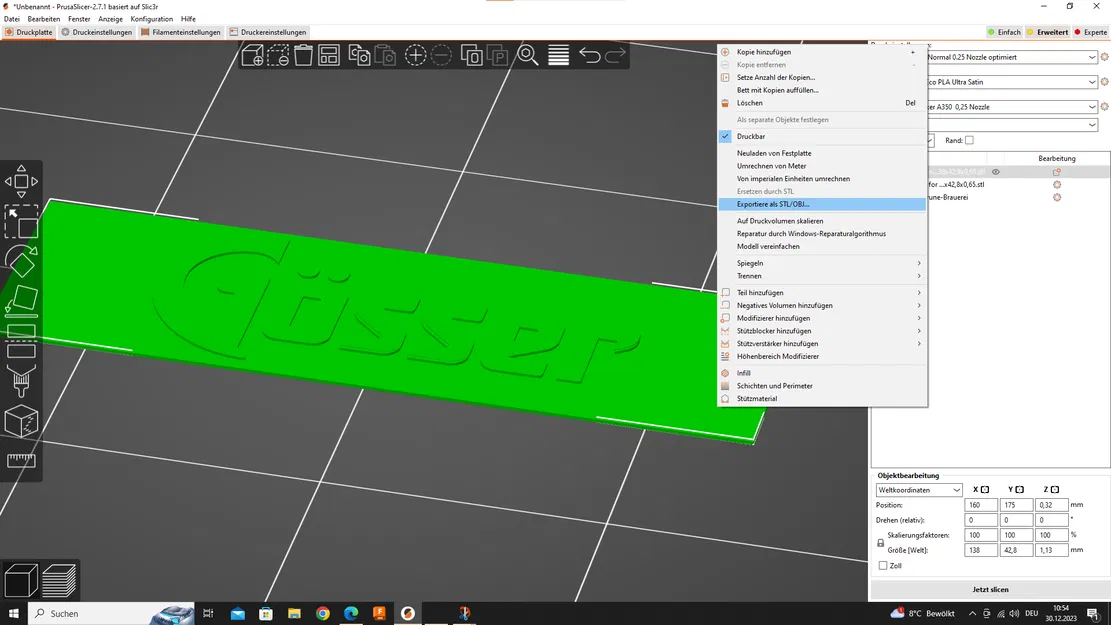Open the Konfiguration menu

152,19
